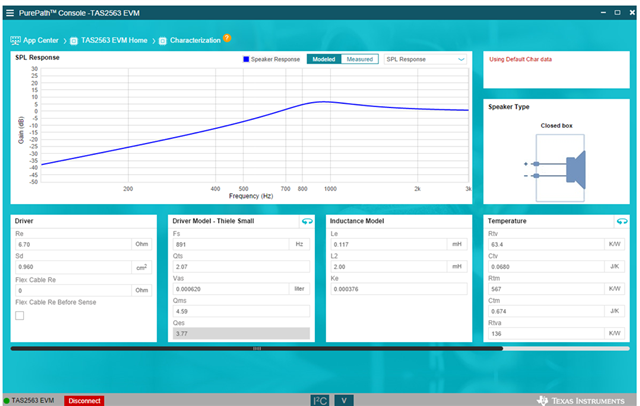640x406 pixels.
Task: Click the SPL Response chart title
Action: [37, 58]
